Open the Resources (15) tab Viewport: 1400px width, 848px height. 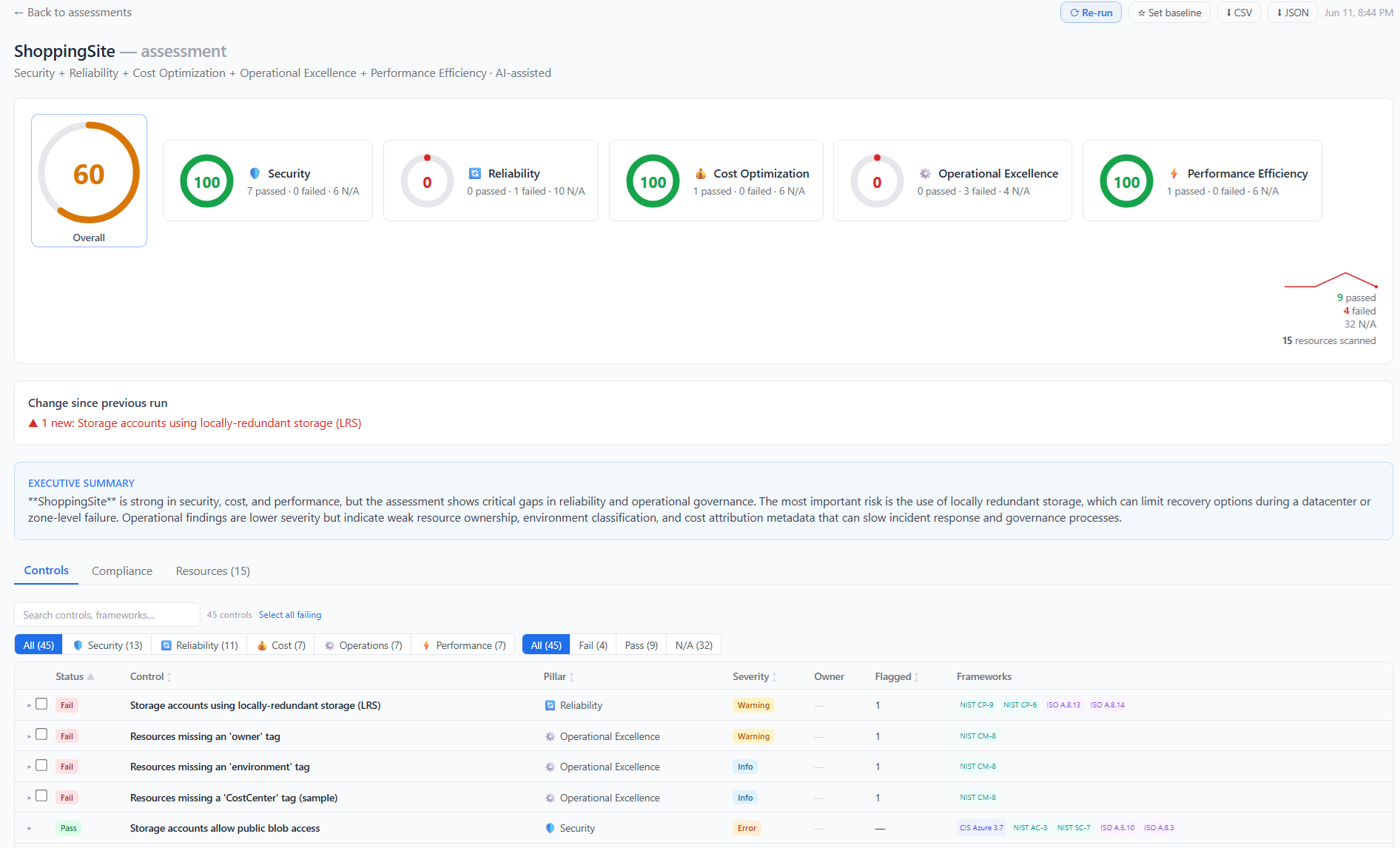pos(213,571)
